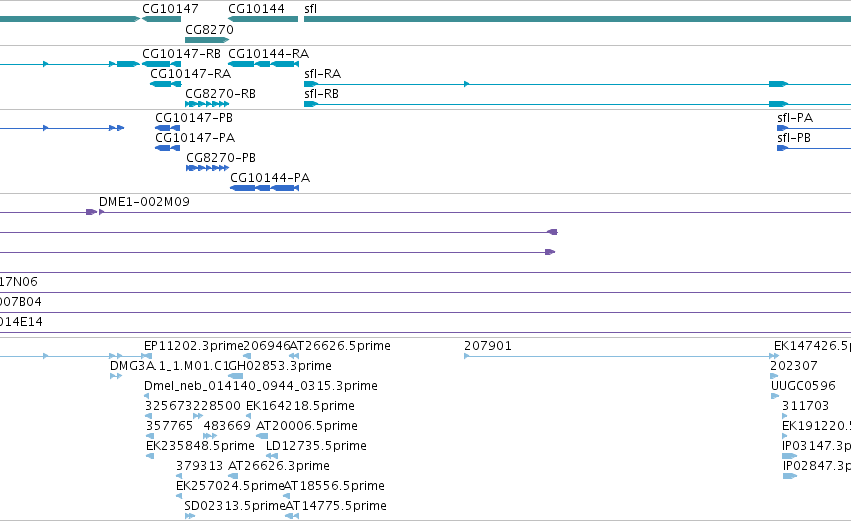Open EST AT26626.3prime
This screenshot has height=521, width=851.
coord(279,466)
